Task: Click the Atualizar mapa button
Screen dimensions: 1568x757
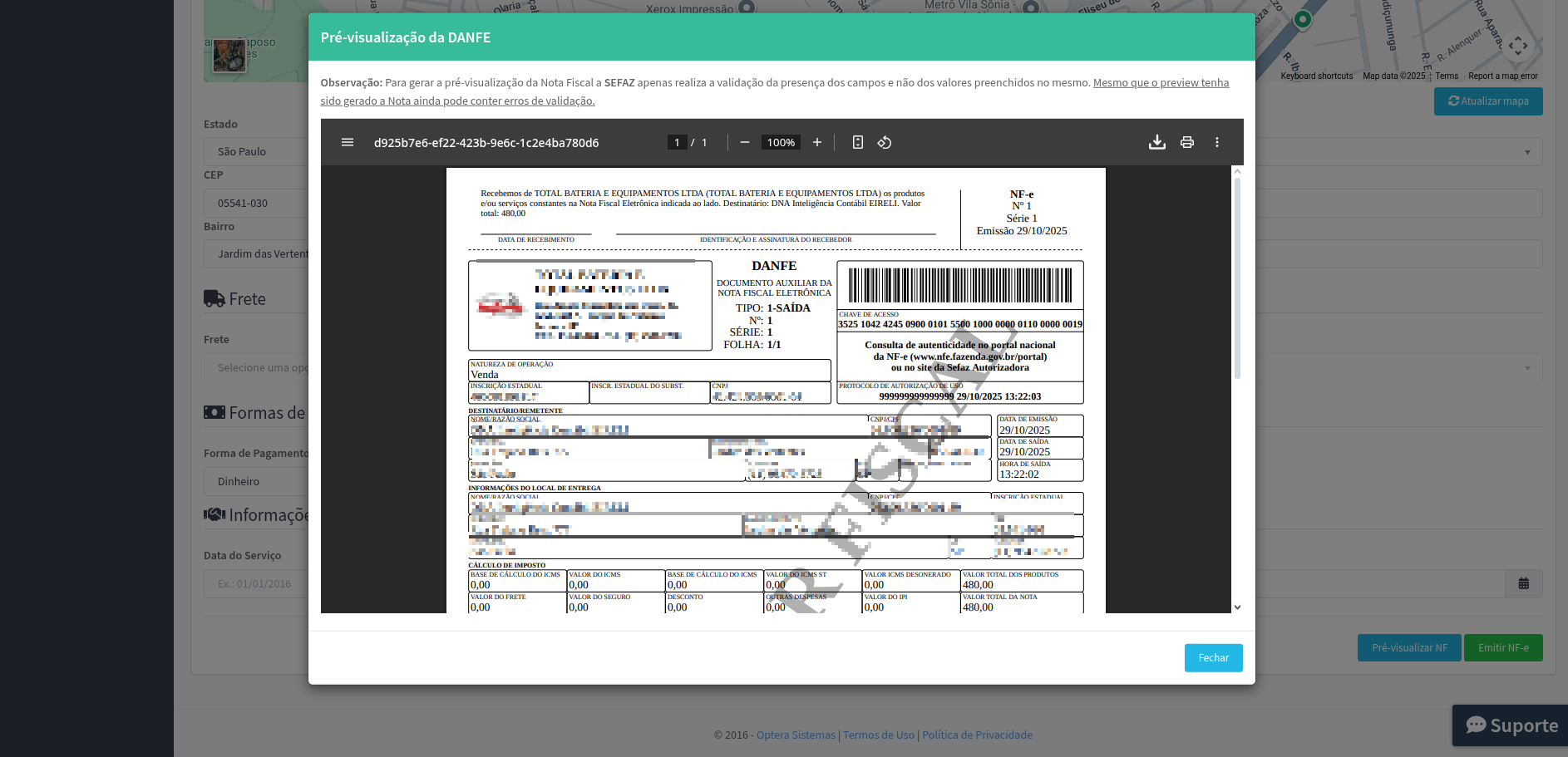Action: coord(1488,101)
